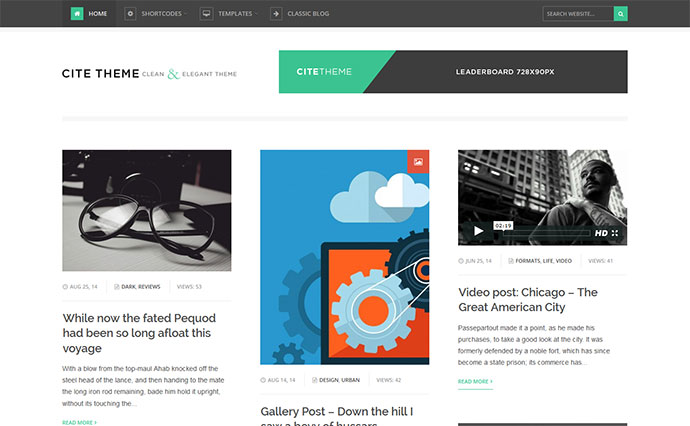Open the 'Video post: Chicago' title
This screenshot has width=690, height=426.
coord(528,300)
